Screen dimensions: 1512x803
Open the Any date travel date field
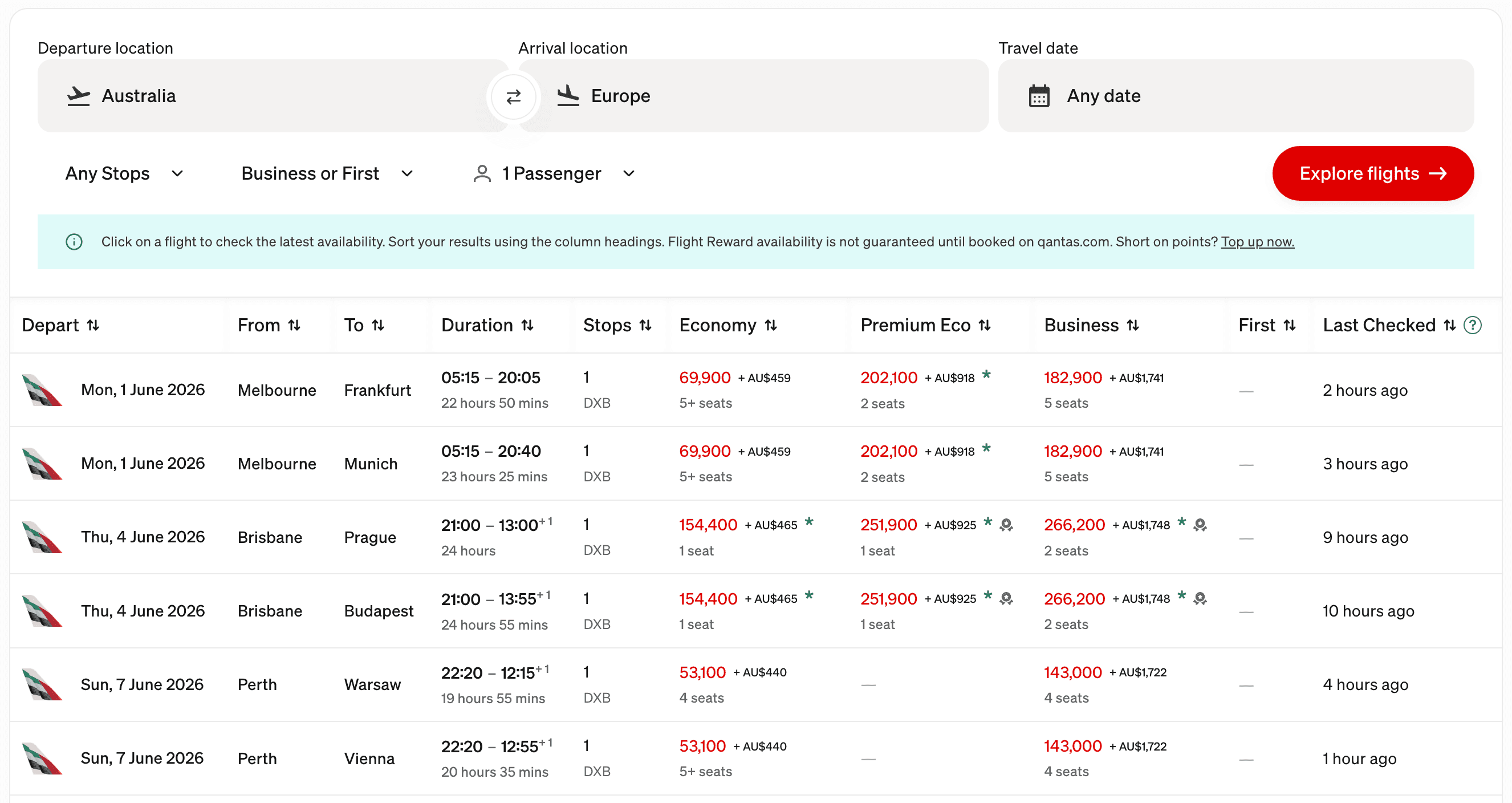(x=1236, y=96)
